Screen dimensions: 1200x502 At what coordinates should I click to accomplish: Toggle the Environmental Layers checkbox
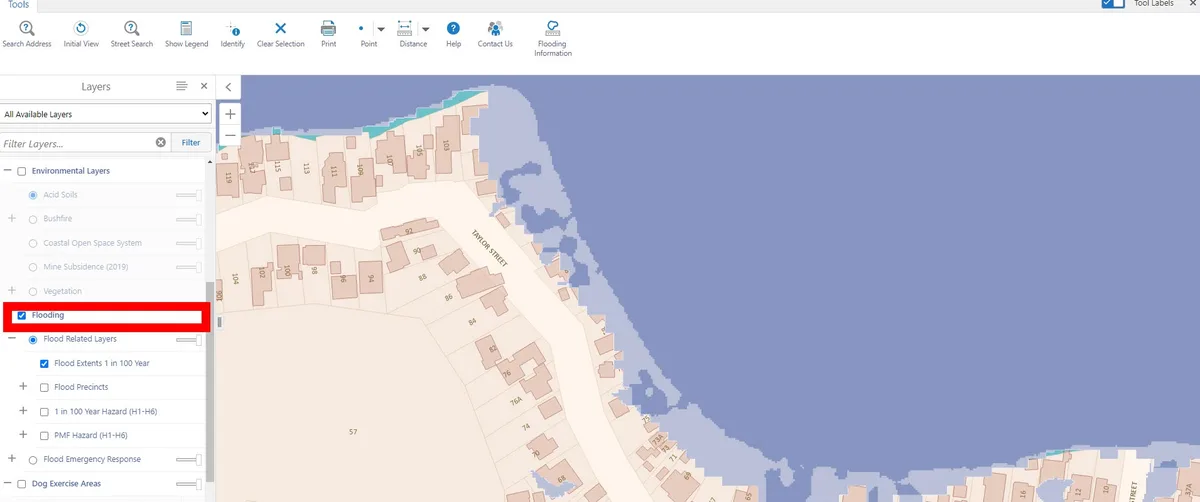(x=22, y=171)
